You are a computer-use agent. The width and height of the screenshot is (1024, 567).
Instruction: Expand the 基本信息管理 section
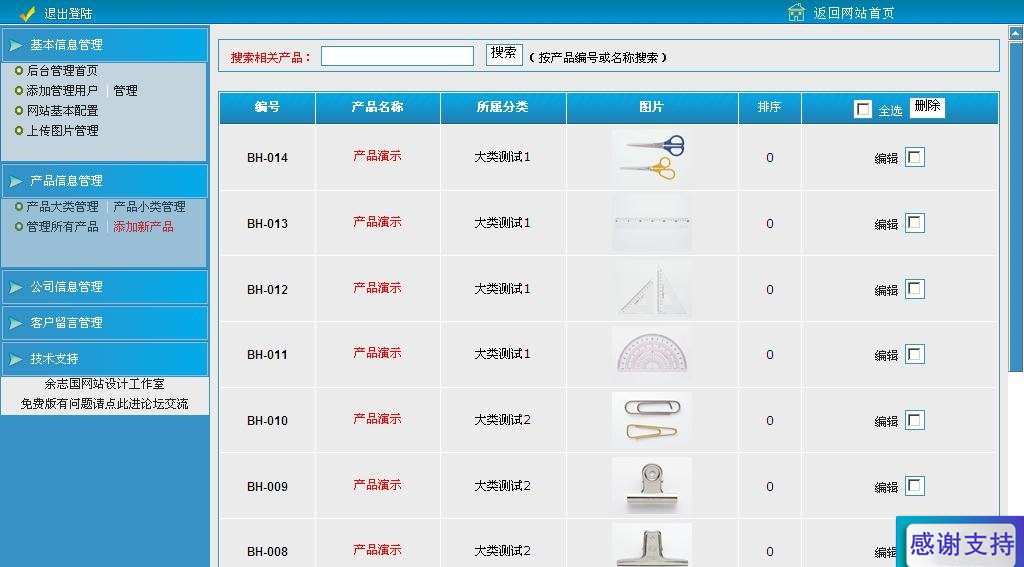click(x=104, y=44)
